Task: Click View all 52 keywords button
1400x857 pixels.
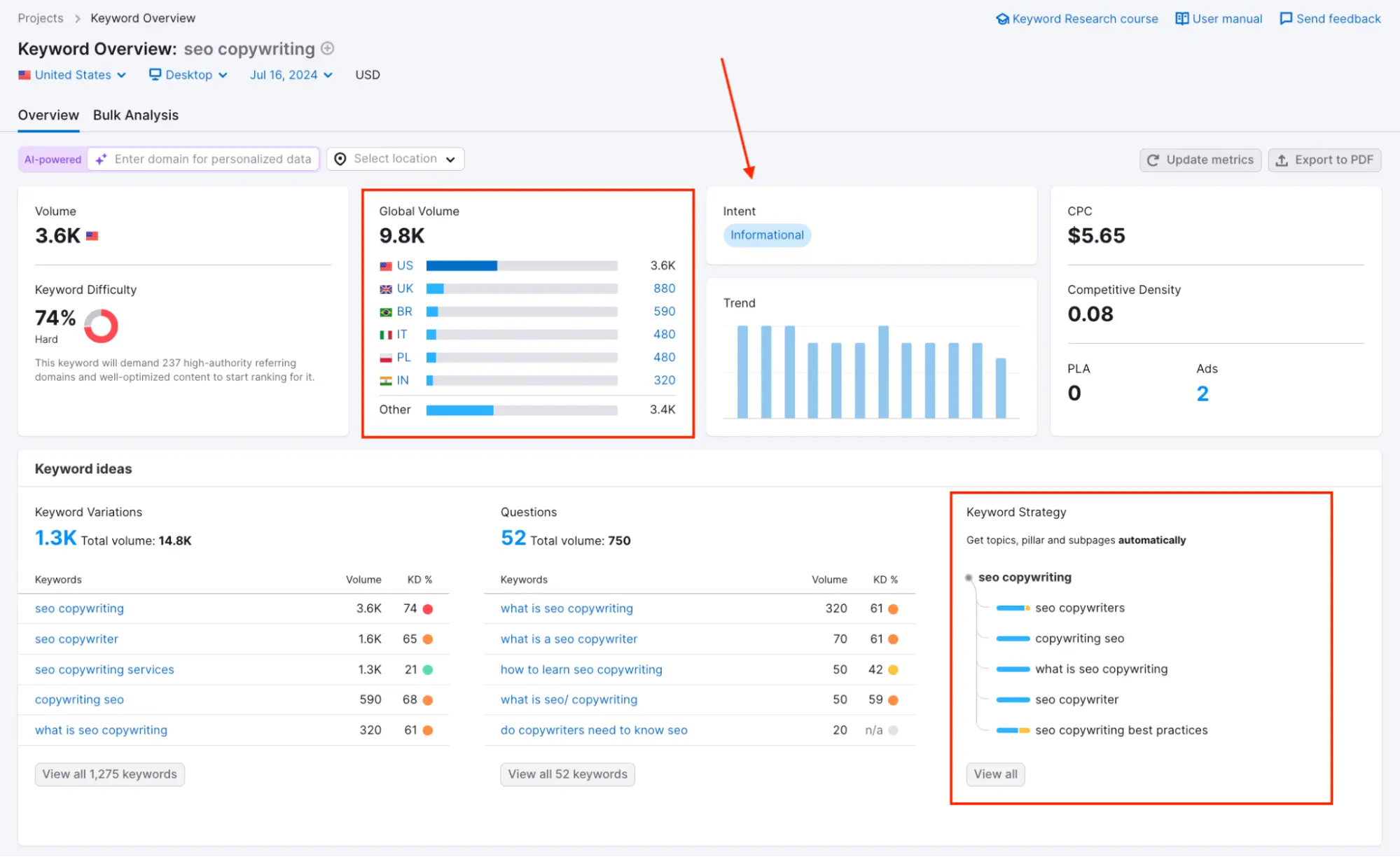Action: click(567, 774)
